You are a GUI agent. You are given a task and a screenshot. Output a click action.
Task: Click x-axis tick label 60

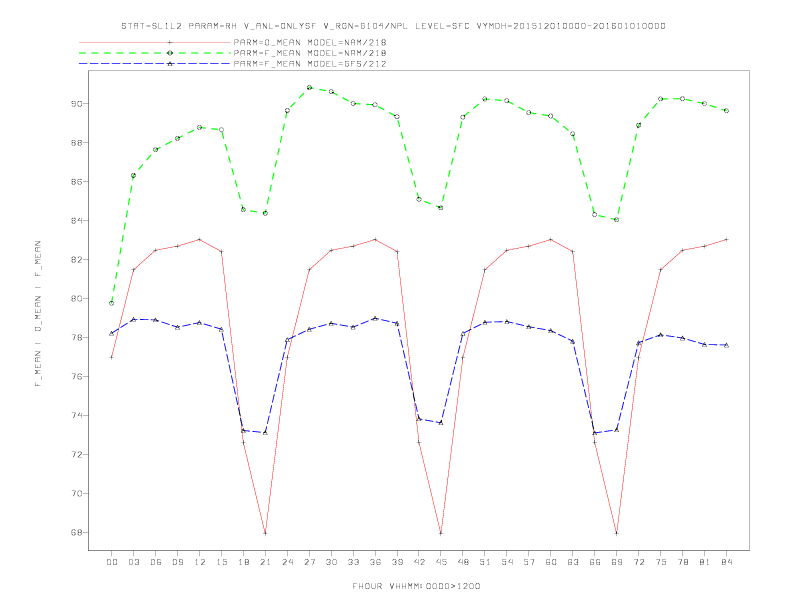pyautogui.click(x=551, y=562)
